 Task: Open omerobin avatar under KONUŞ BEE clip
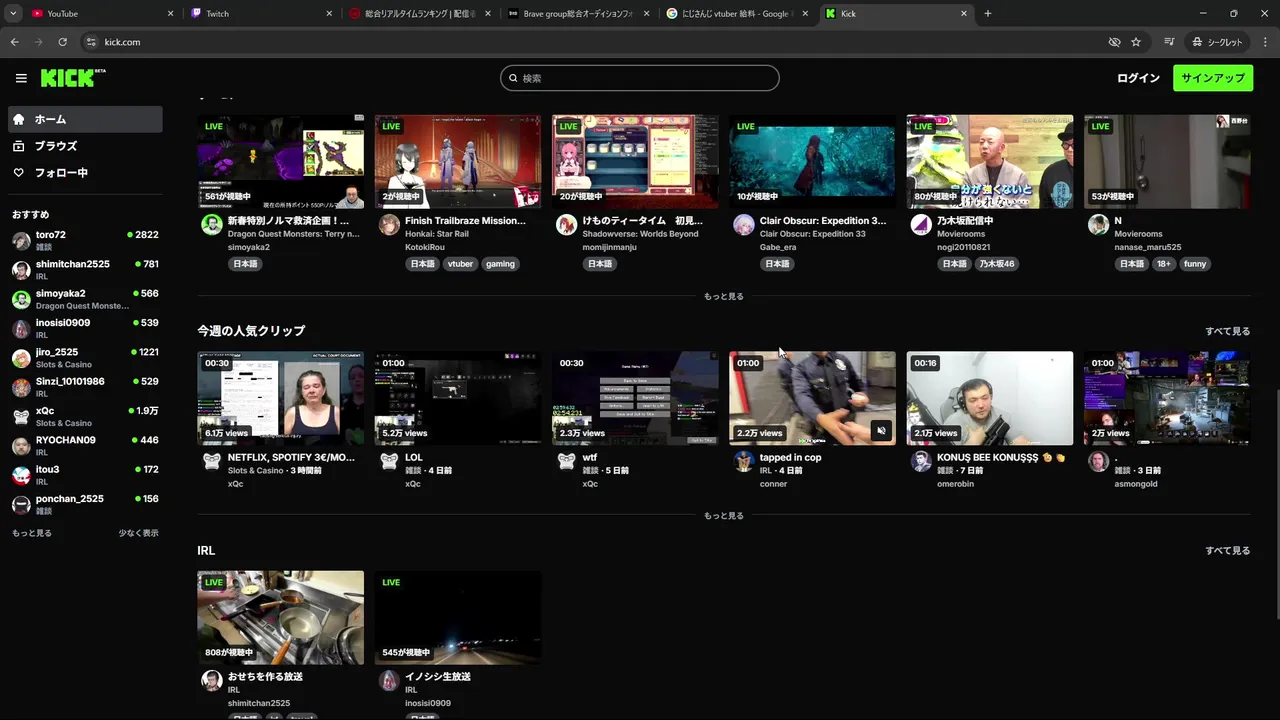point(921,461)
